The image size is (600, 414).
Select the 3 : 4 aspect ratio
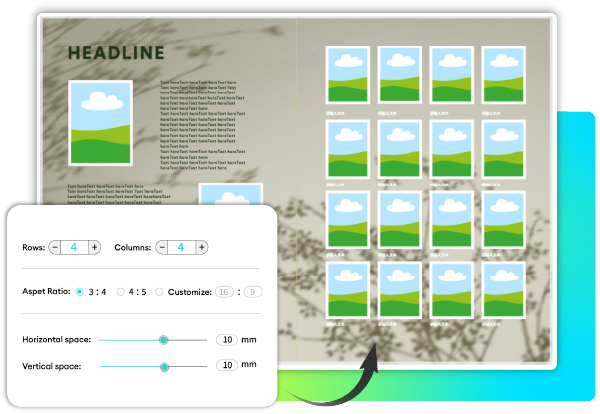[x=80, y=292]
